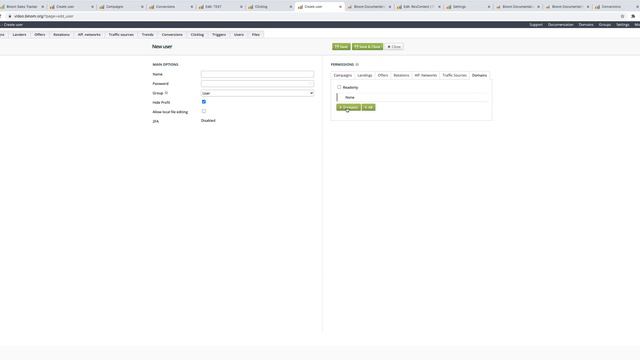The width and height of the screenshot is (640, 360).
Task: Switch to the Edit: RevContent browser tab
Action: pyautogui.click(x=418, y=7)
